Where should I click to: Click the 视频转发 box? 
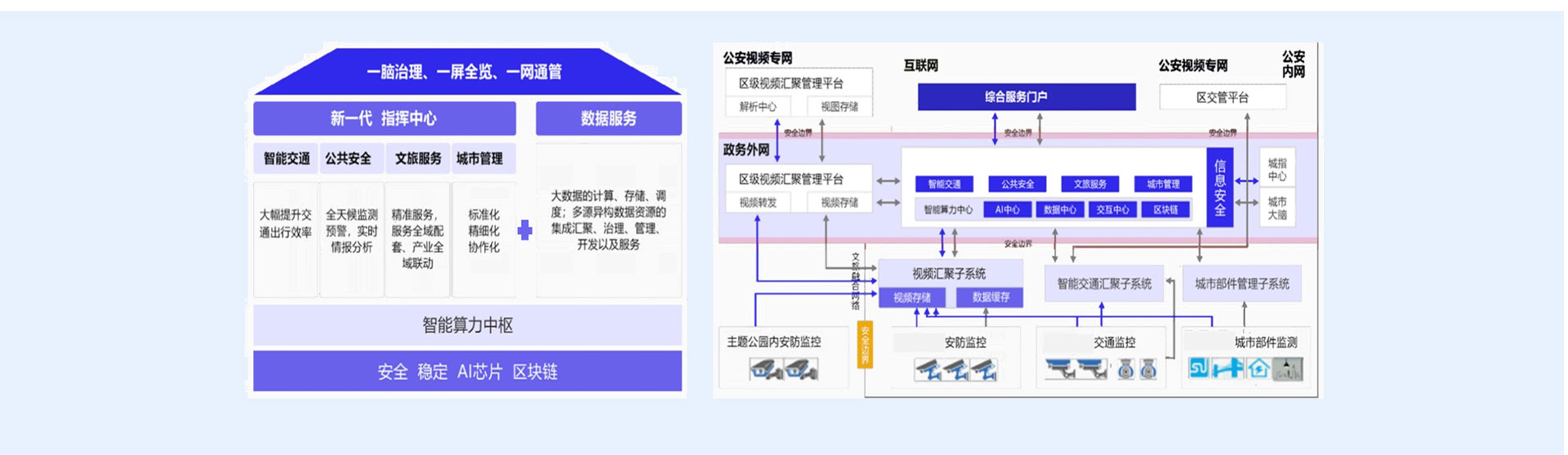[x=758, y=203]
